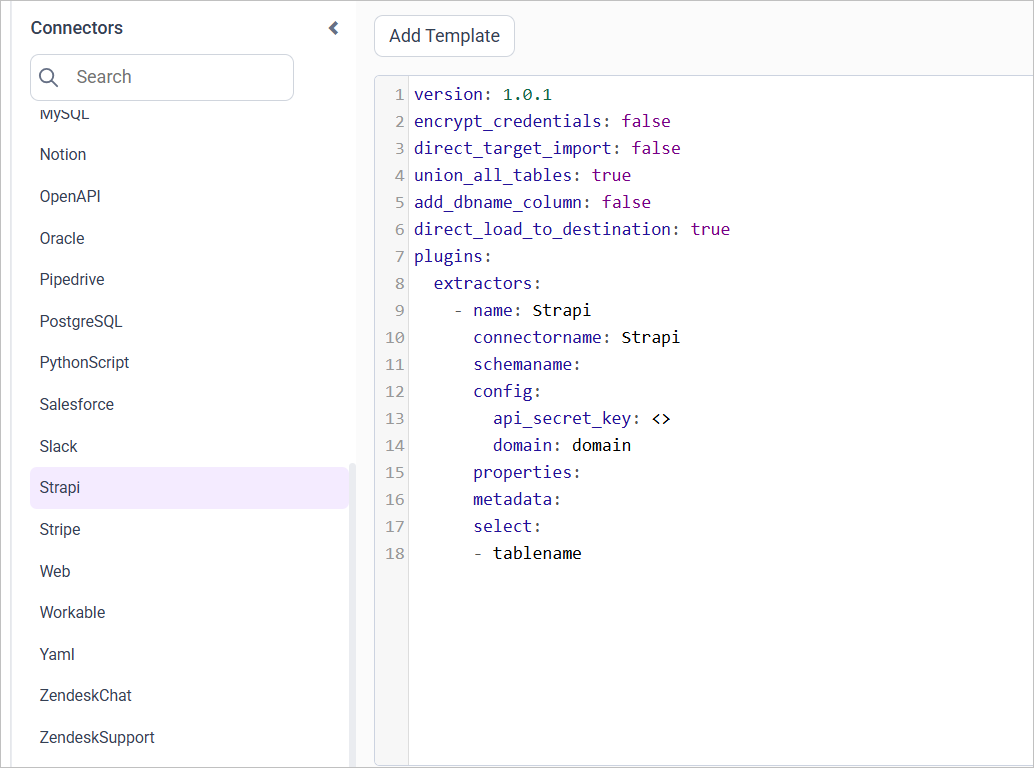The image size is (1034, 768).
Task: Open the ZendeskSupport connector
Action: pyautogui.click(x=96, y=737)
